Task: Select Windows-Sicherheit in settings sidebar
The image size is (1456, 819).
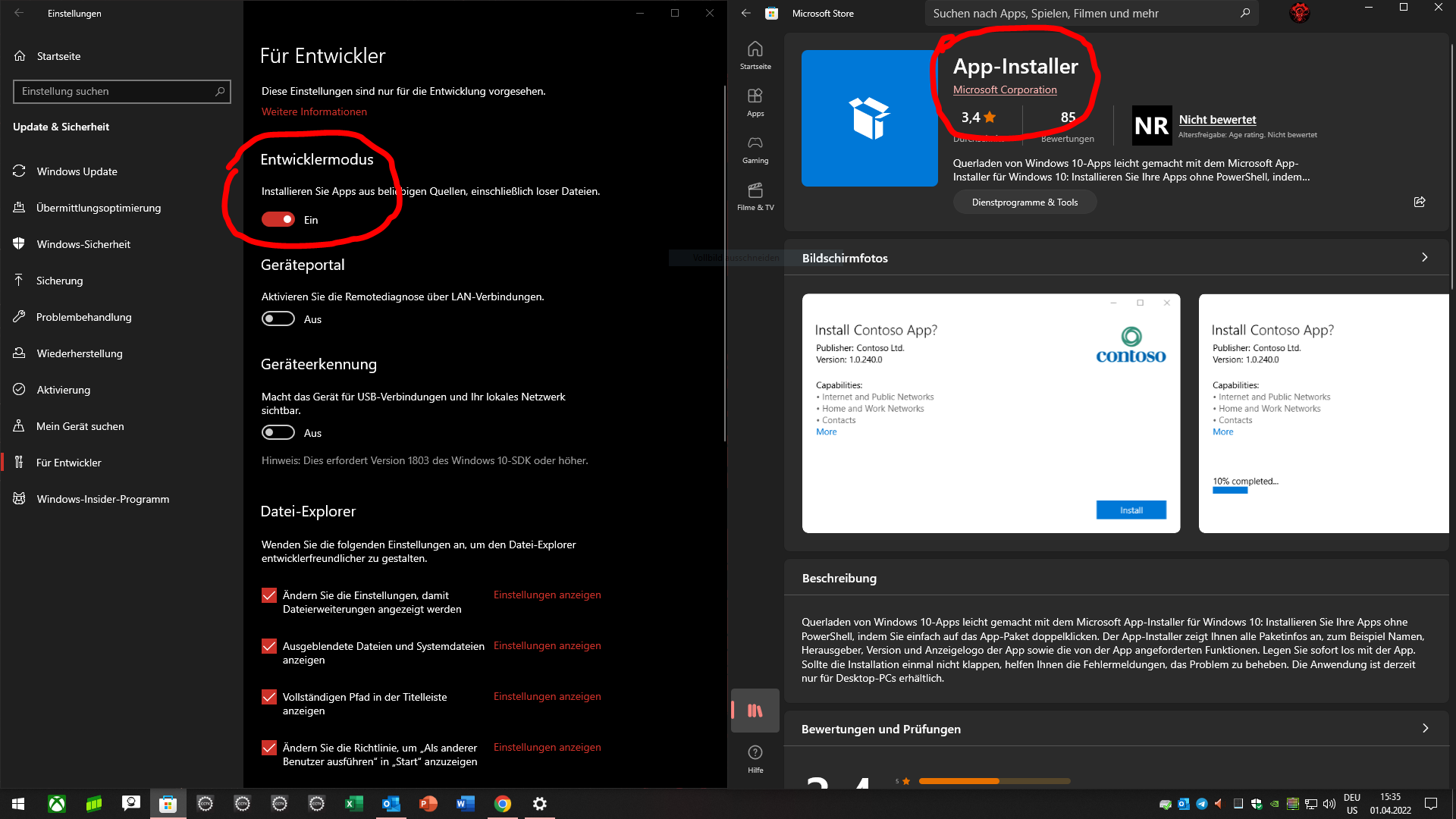Action: click(83, 244)
